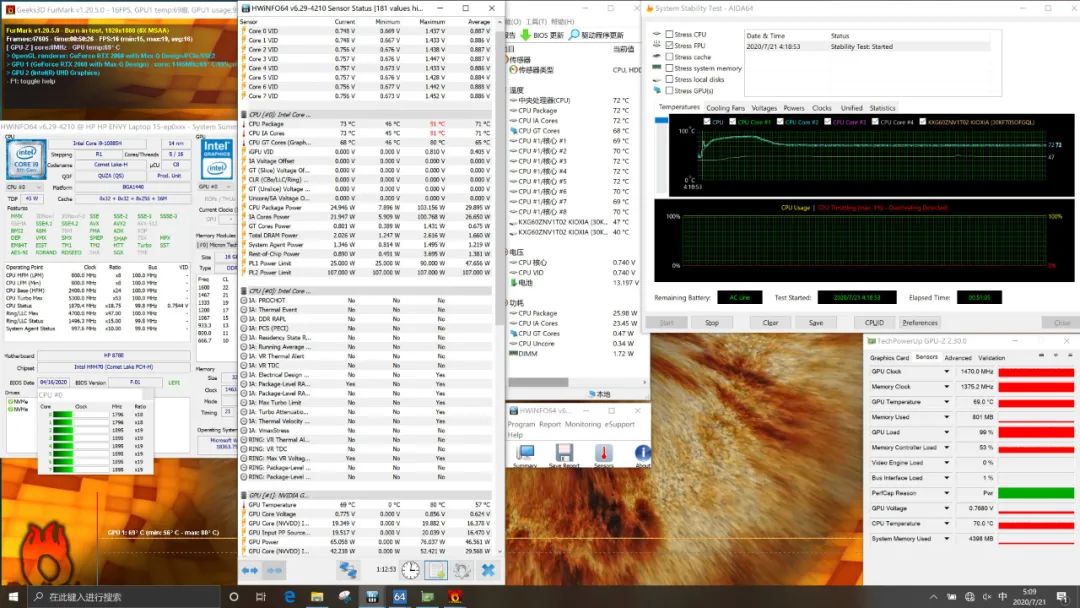Image resolution: width=1080 pixels, height=608 pixels.
Task: Click the About info icon
Action: (642, 453)
